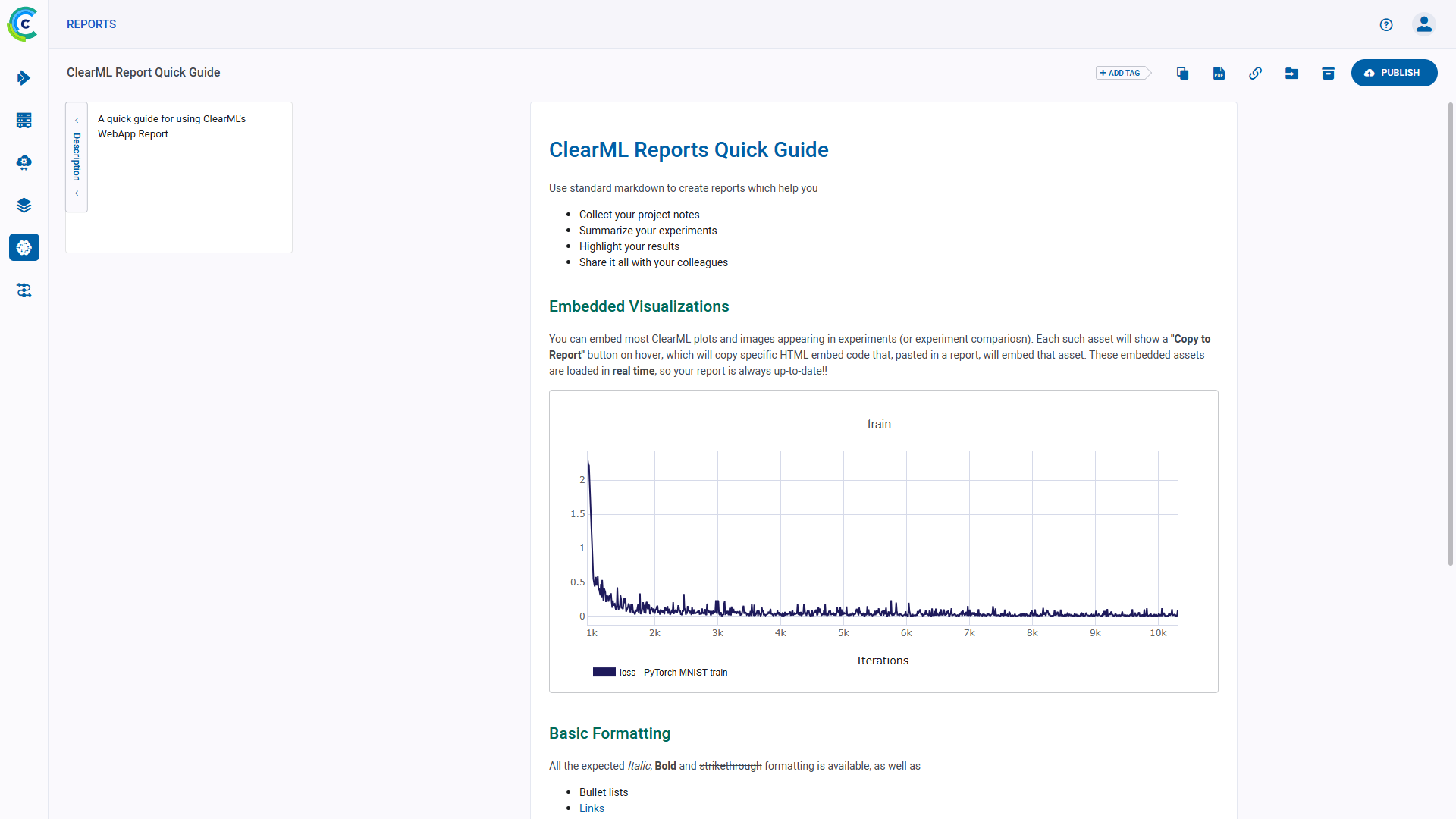Open Workers and Queues sidebar icon
Image resolution: width=1456 pixels, height=819 pixels.
pos(24,120)
